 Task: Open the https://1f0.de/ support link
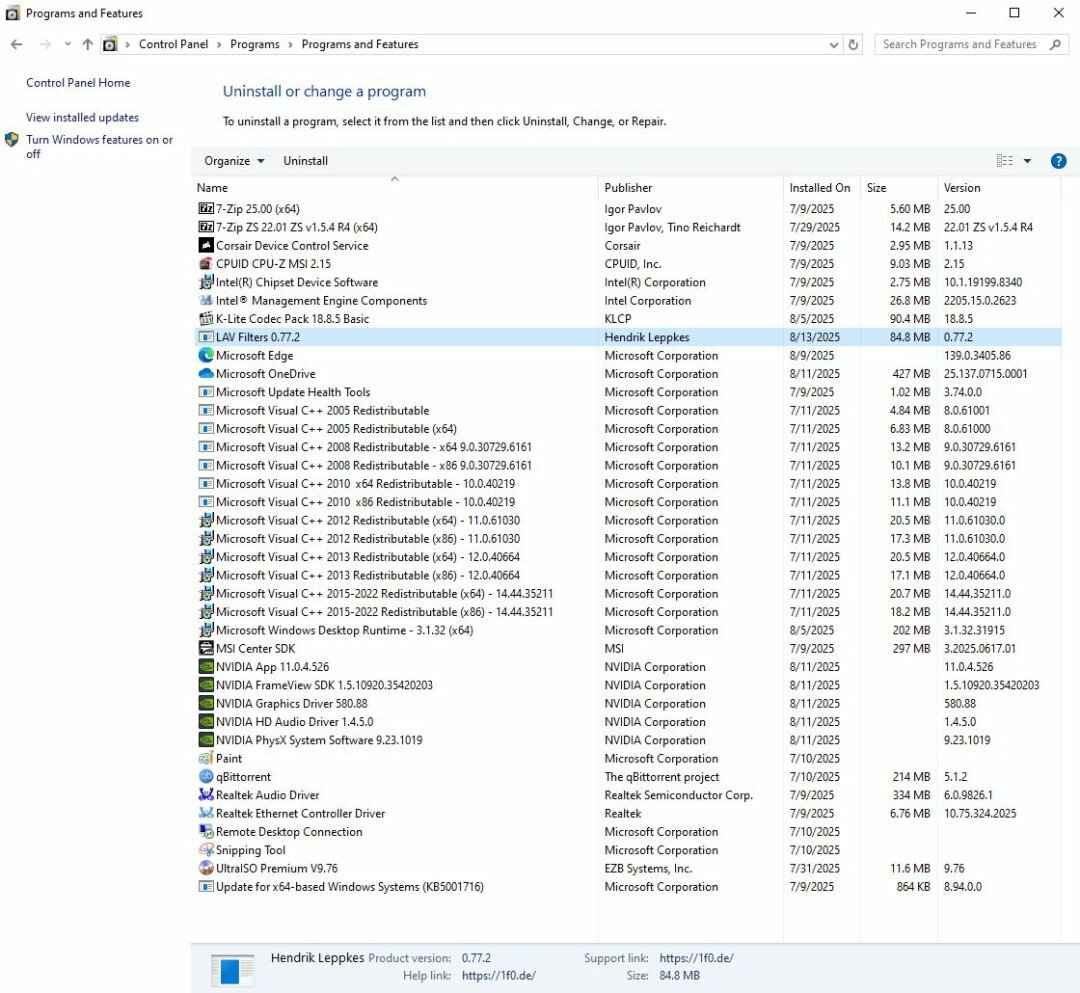pyautogui.click(x=696, y=958)
